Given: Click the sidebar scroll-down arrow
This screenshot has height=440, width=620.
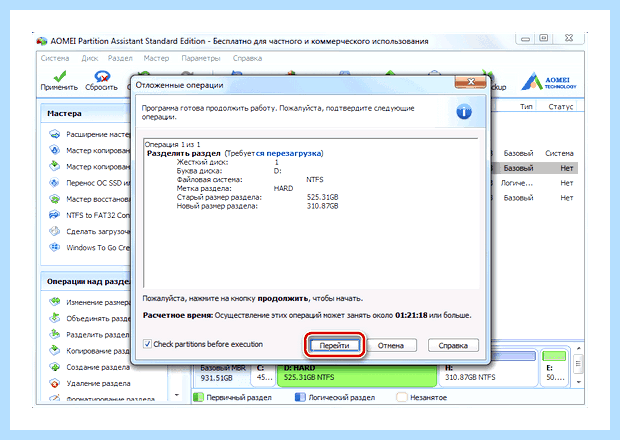Looking at the screenshot, I should point(177,395).
